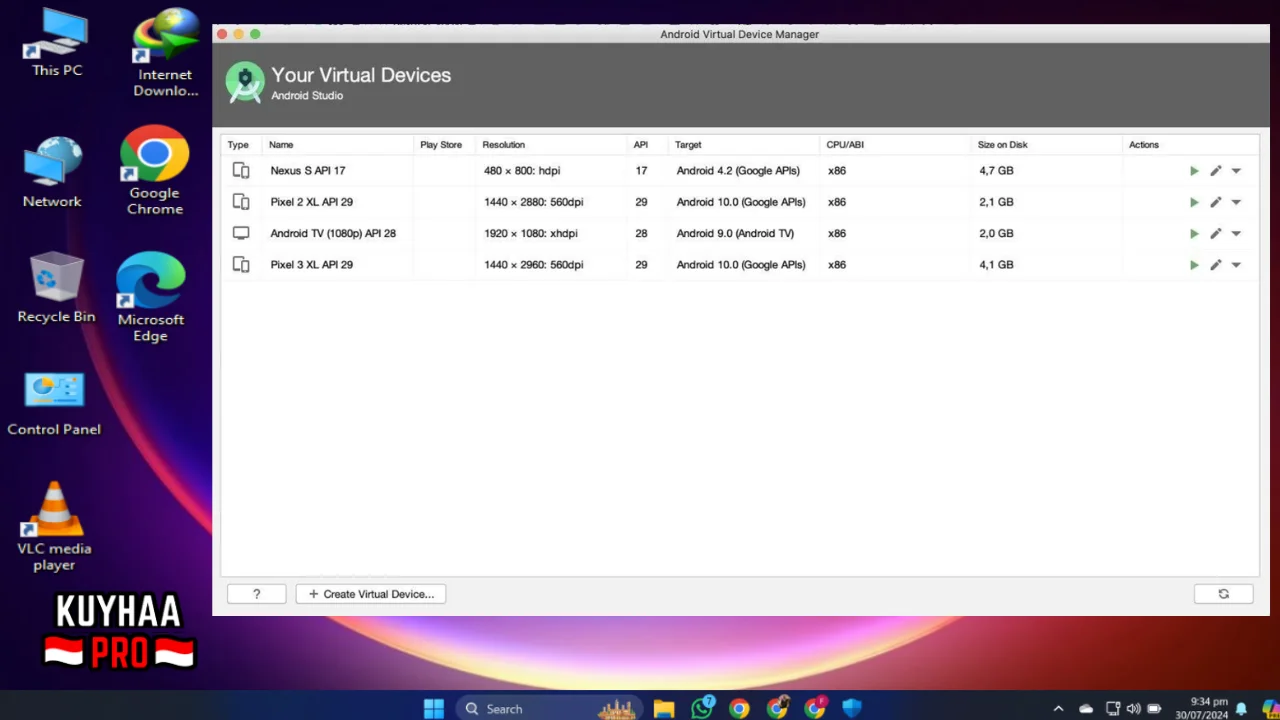Sort by the Play Store column header

tap(444, 145)
